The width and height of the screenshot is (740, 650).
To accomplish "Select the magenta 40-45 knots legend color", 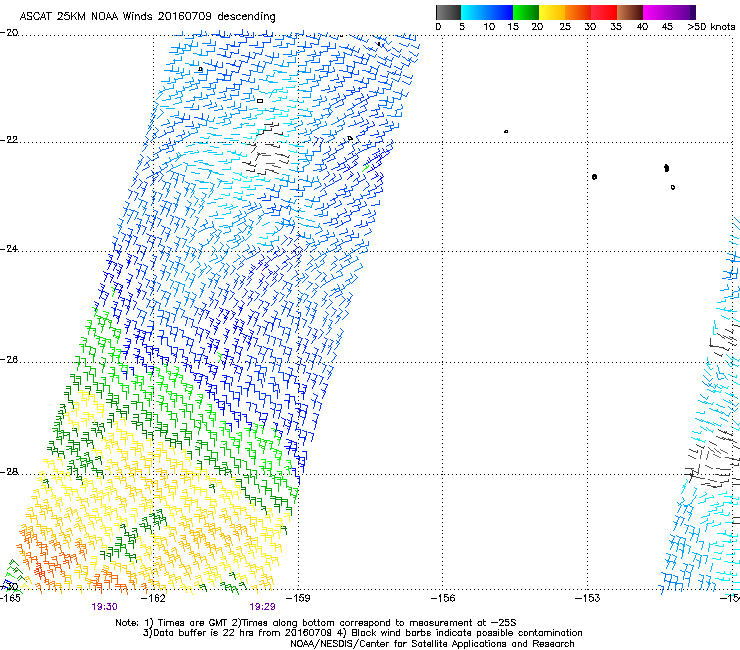I will click(656, 12).
